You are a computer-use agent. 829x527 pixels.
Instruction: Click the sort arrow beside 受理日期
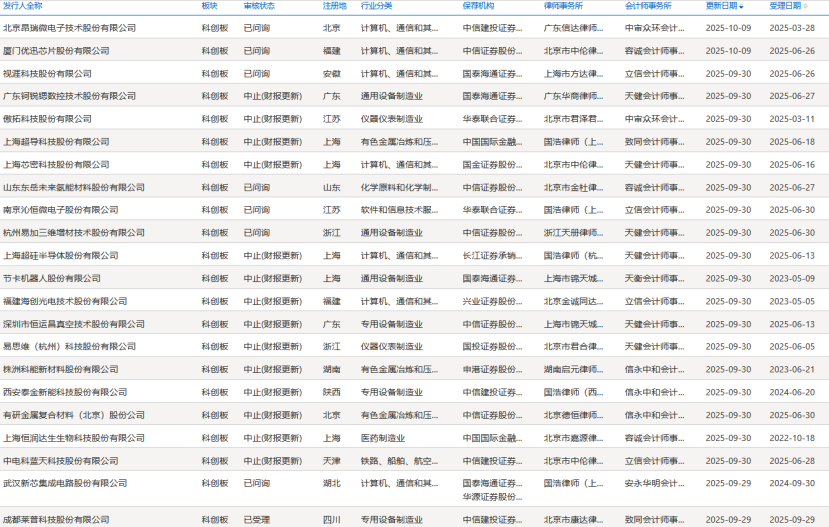[x=806, y=6]
